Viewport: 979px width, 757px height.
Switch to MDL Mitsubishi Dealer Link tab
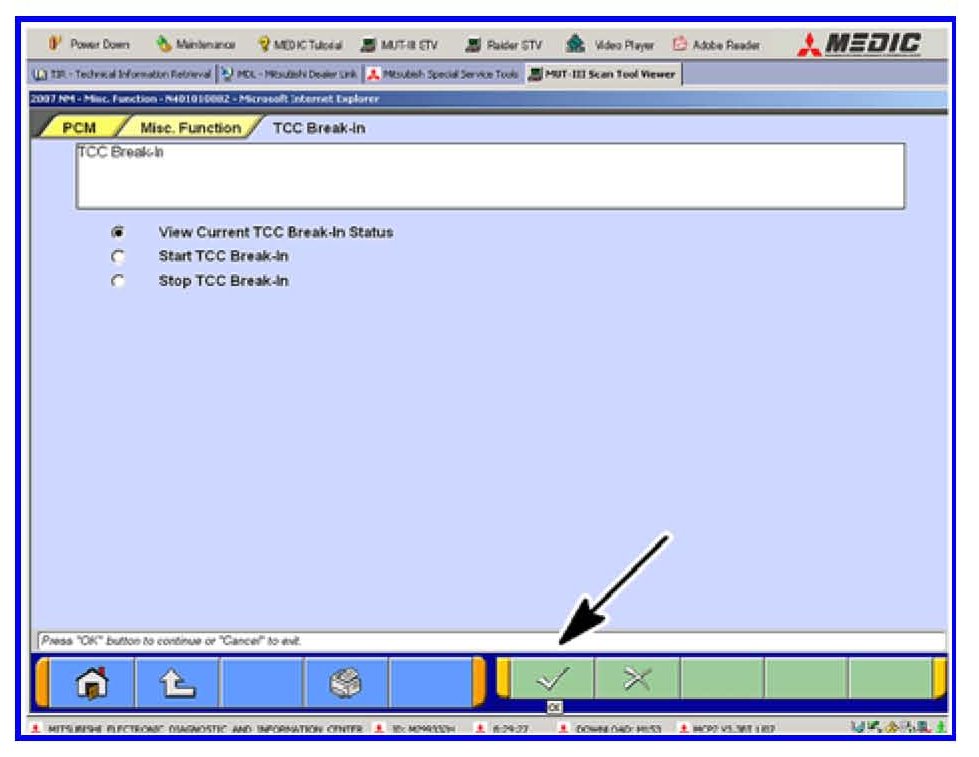287,74
